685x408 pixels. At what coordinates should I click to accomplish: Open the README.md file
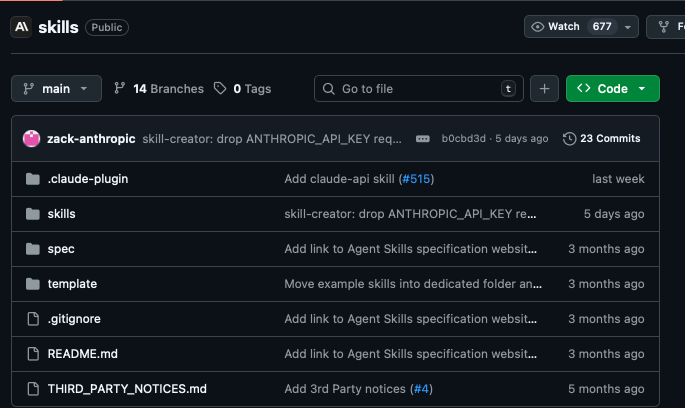pyautogui.click(x=83, y=353)
